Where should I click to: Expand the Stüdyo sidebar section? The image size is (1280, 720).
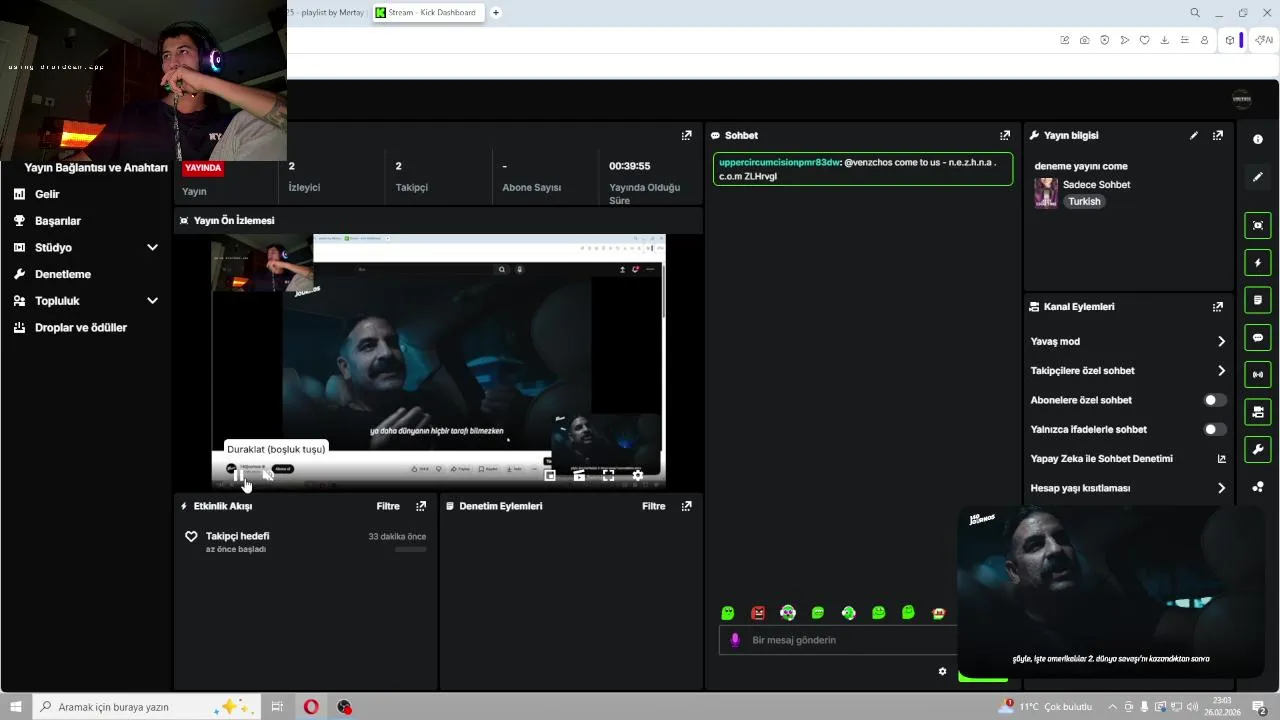pyautogui.click(x=152, y=247)
